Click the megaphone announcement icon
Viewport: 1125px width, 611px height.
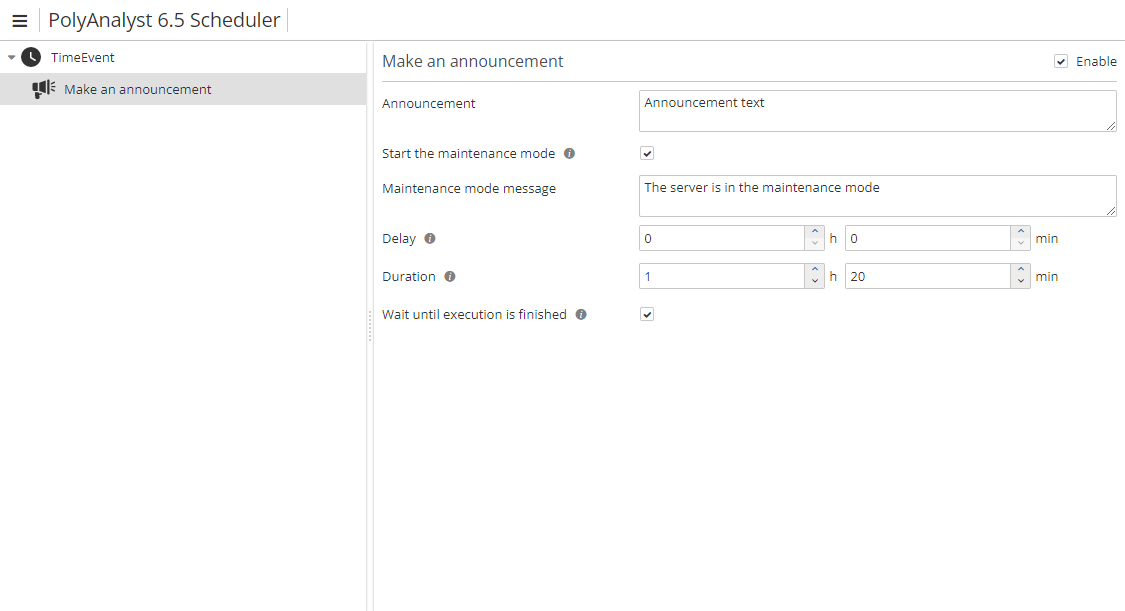point(43,89)
